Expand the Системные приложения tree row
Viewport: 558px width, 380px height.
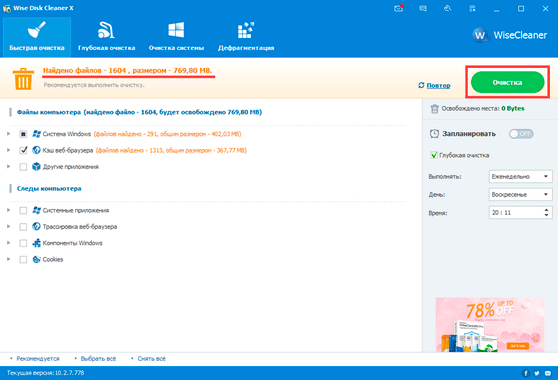click(x=8, y=210)
